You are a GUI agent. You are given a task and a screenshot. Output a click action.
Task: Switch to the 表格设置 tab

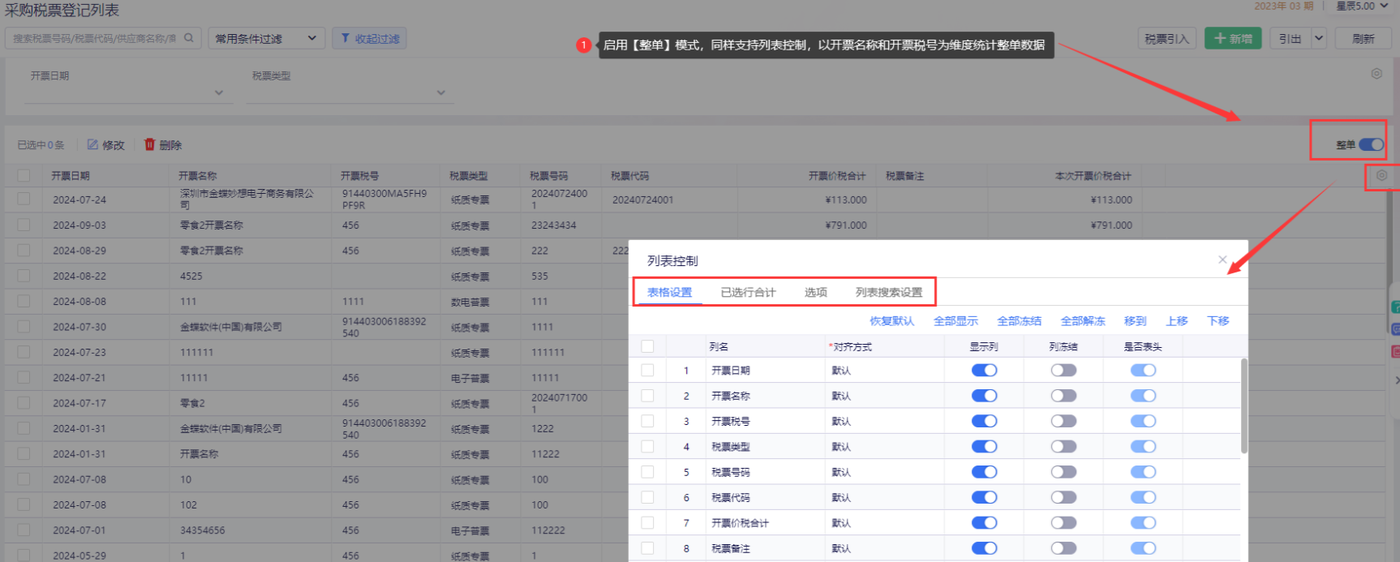669,293
